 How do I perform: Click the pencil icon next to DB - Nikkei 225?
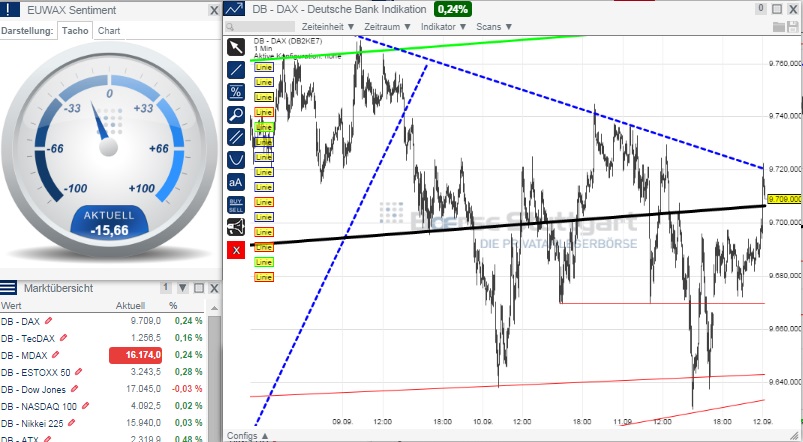72,423
